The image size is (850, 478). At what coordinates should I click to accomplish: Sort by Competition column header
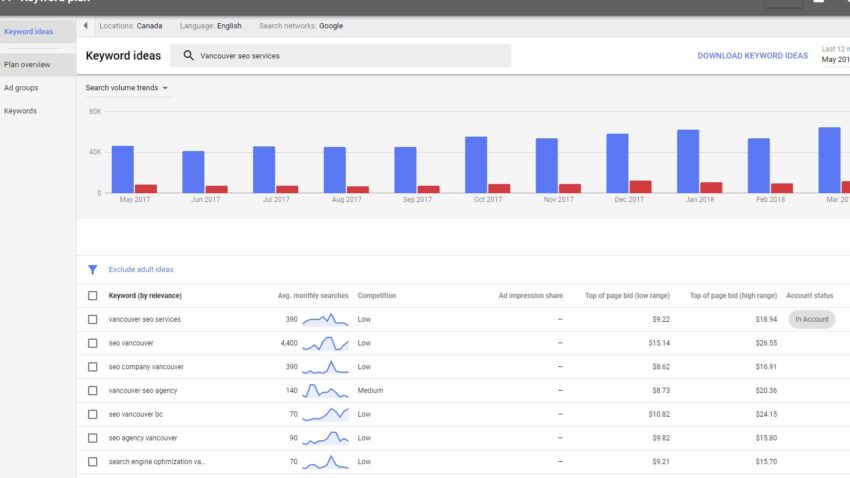pos(377,295)
